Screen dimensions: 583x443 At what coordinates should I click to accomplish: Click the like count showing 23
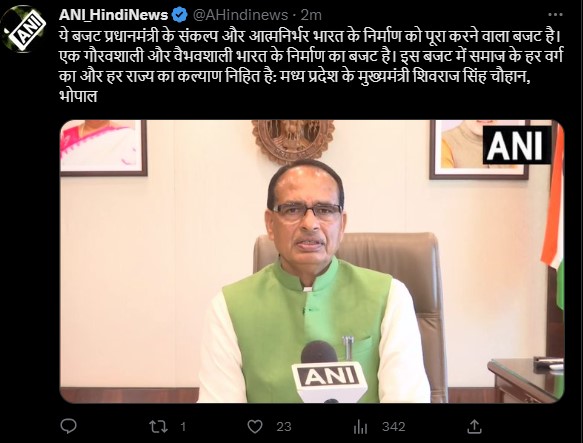[x=284, y=427]
